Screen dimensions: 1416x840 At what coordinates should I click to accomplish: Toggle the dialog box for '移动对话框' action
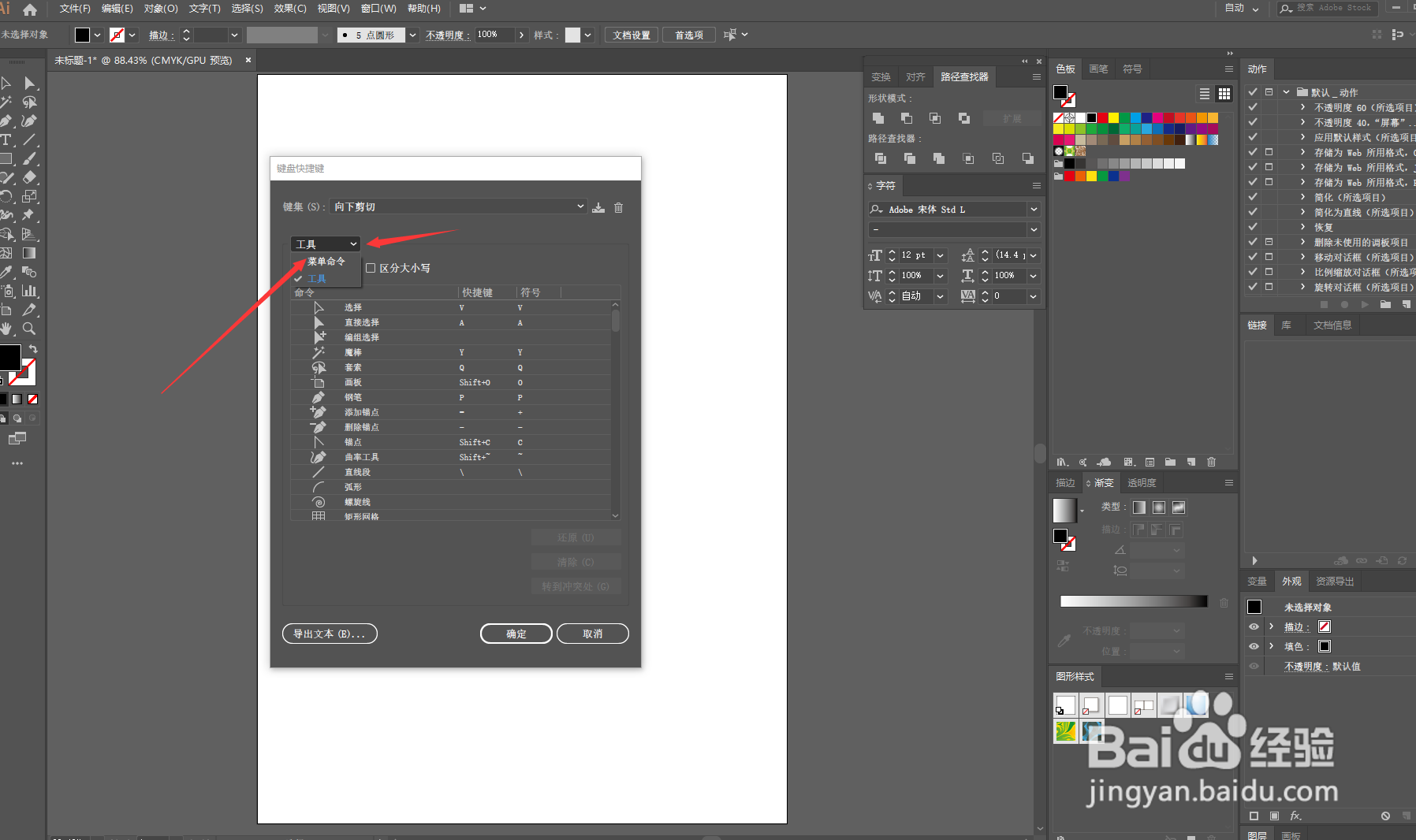1269,257
